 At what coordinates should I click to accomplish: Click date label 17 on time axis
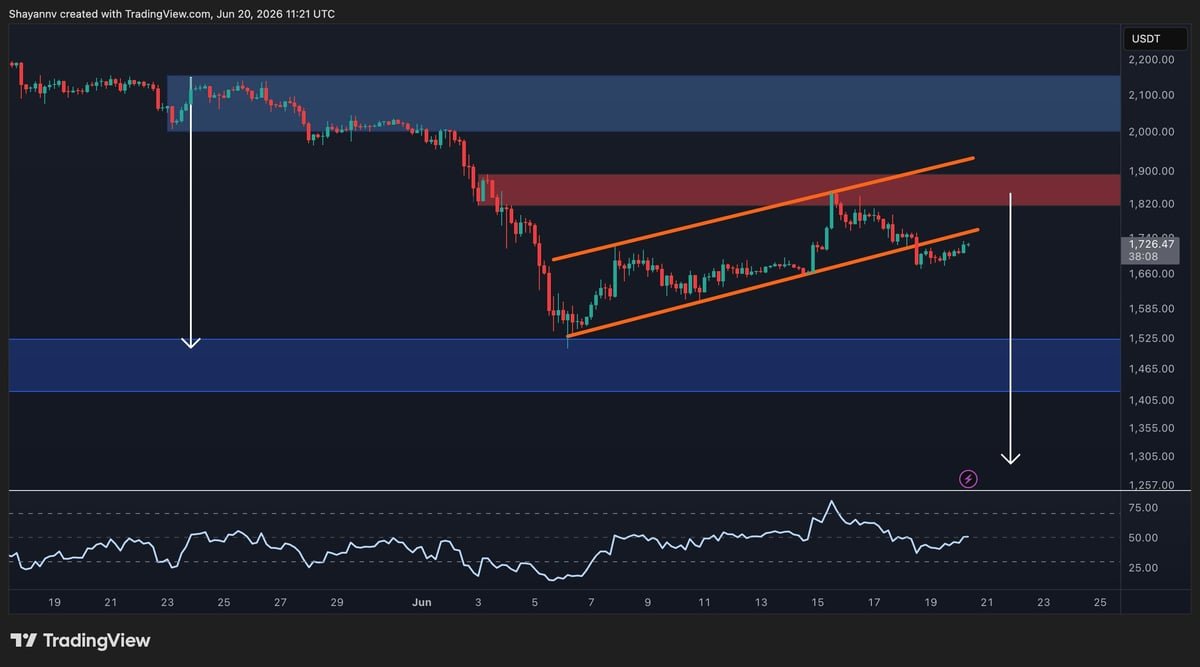[x=874, y=603]
